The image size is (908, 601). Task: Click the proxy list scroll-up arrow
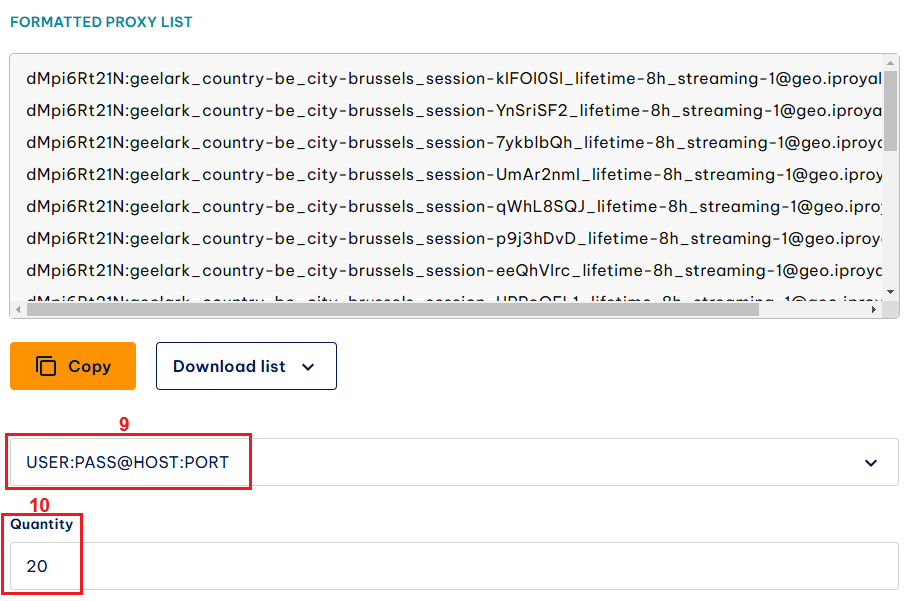[x=891, y=63]
